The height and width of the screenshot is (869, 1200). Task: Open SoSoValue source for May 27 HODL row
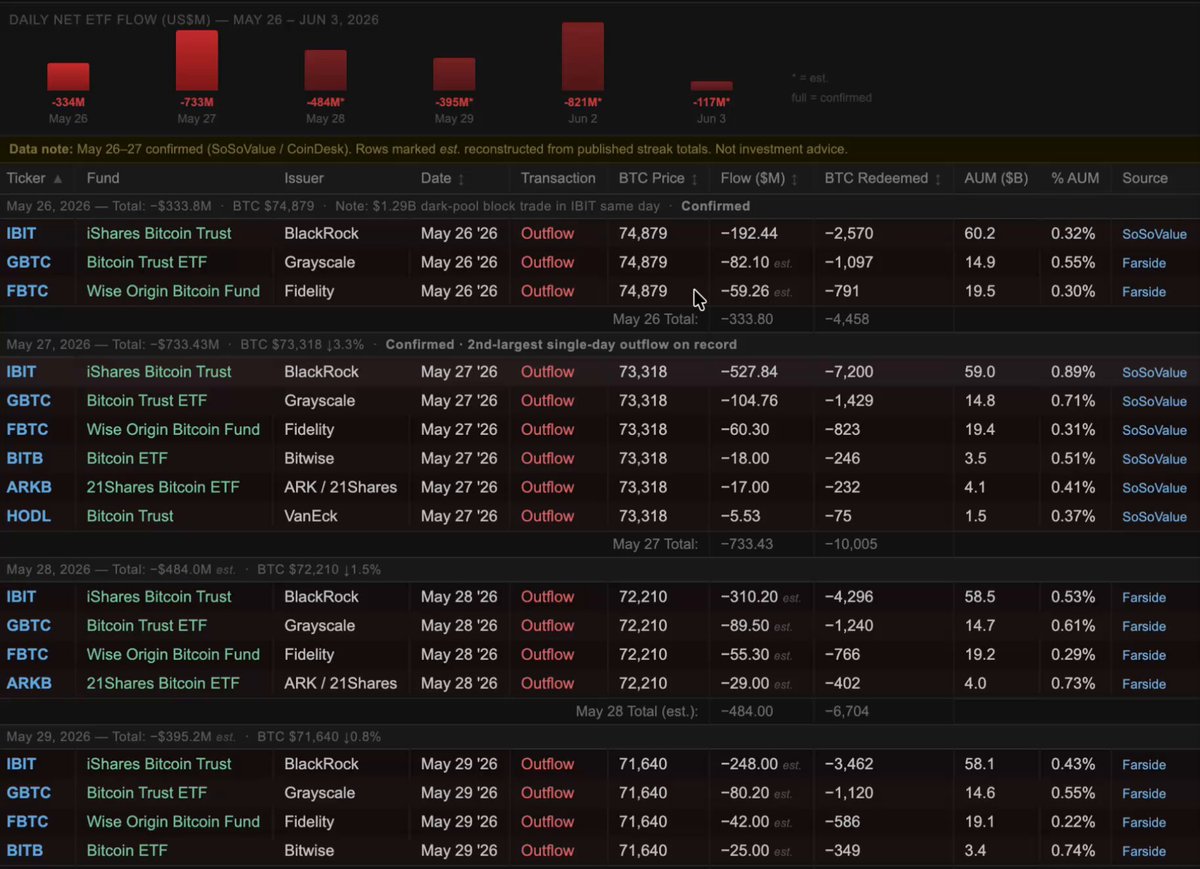pos(1154,517)
